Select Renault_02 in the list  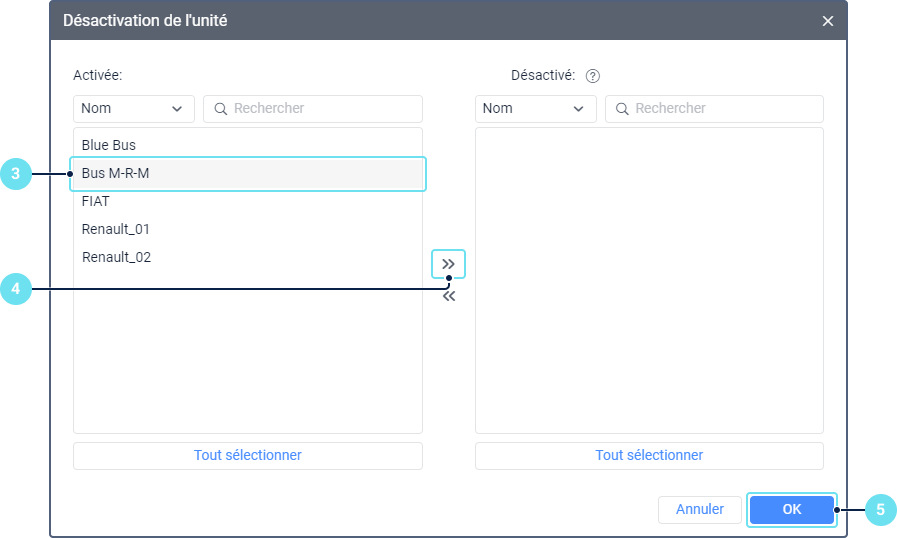click(116, 257)
